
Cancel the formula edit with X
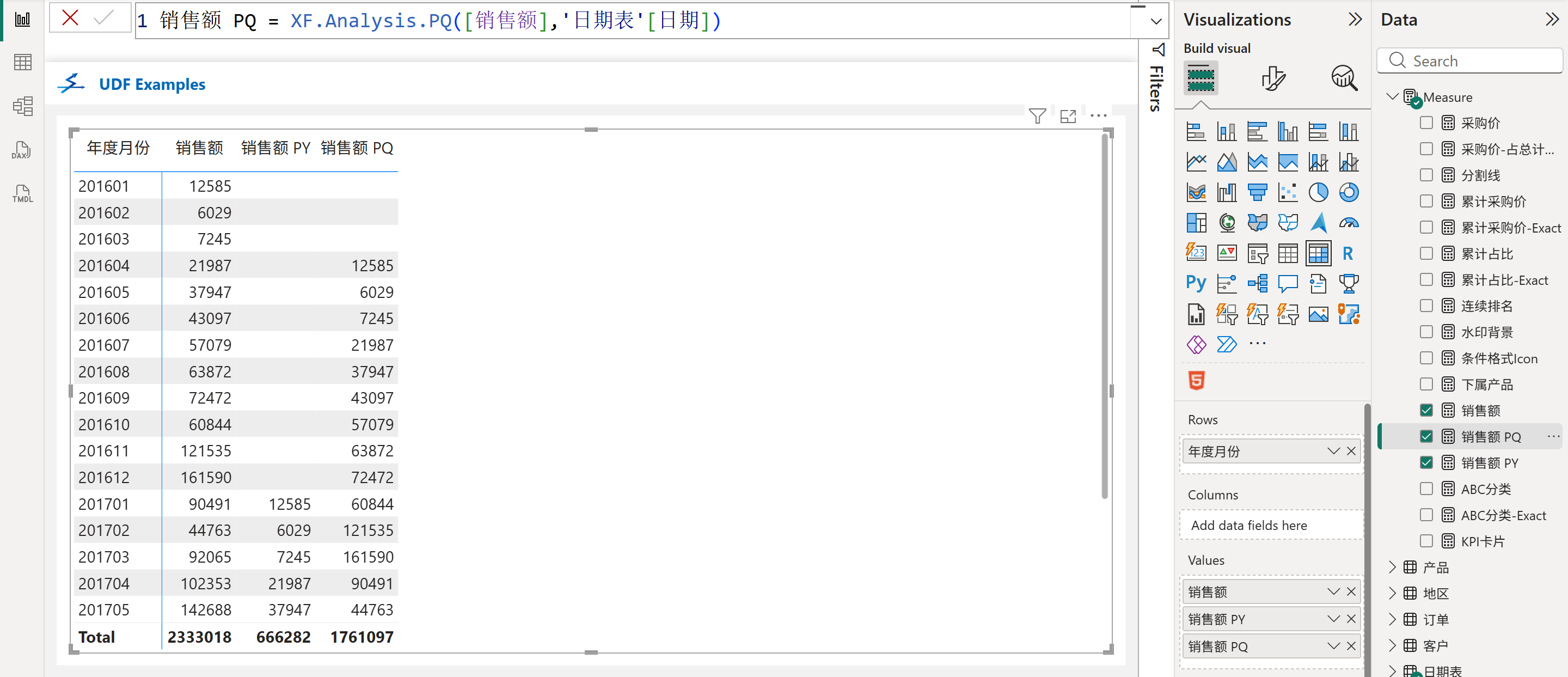70,19
